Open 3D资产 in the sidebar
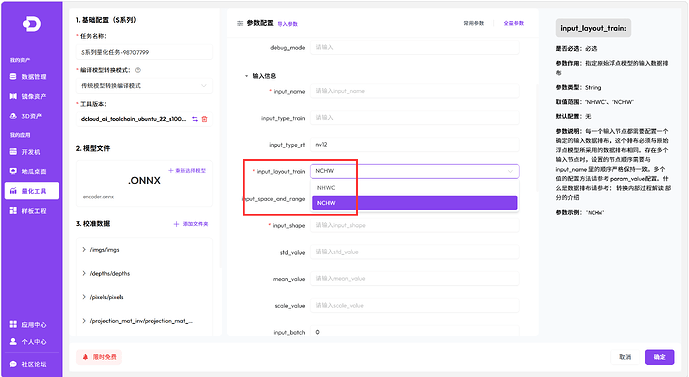The image size is (689, 377). [x=32, y=116]
